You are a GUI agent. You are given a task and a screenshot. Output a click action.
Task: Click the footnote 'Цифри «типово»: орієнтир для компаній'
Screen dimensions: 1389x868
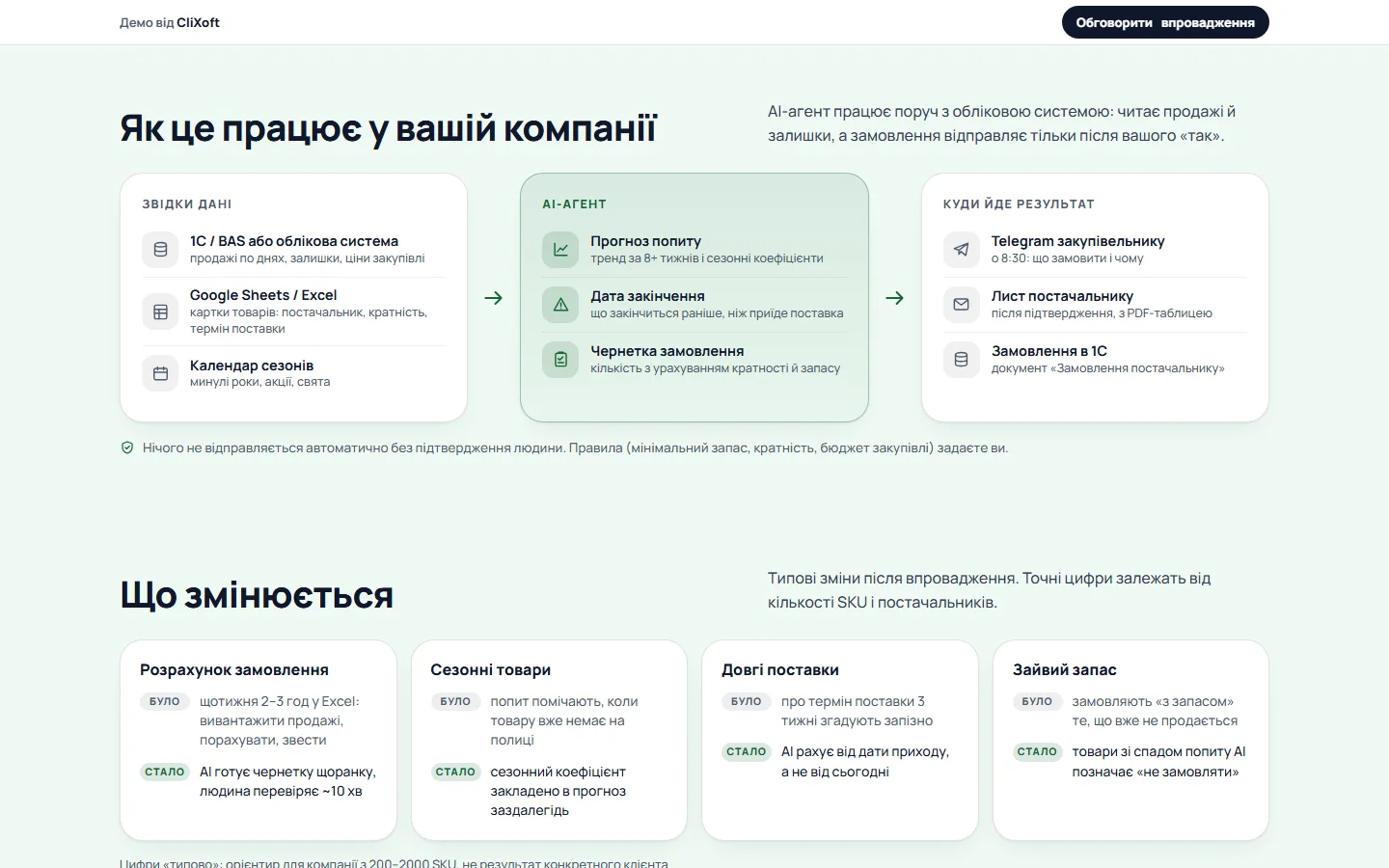pyautogui.click(x=394, y=862)
